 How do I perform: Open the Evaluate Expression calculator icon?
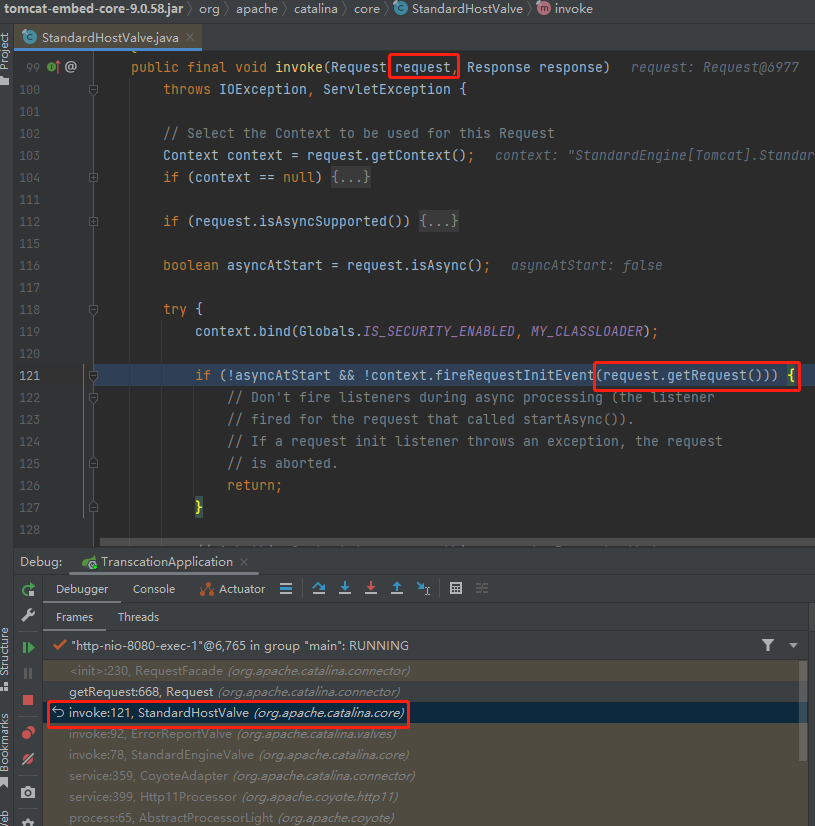point(456,588)
